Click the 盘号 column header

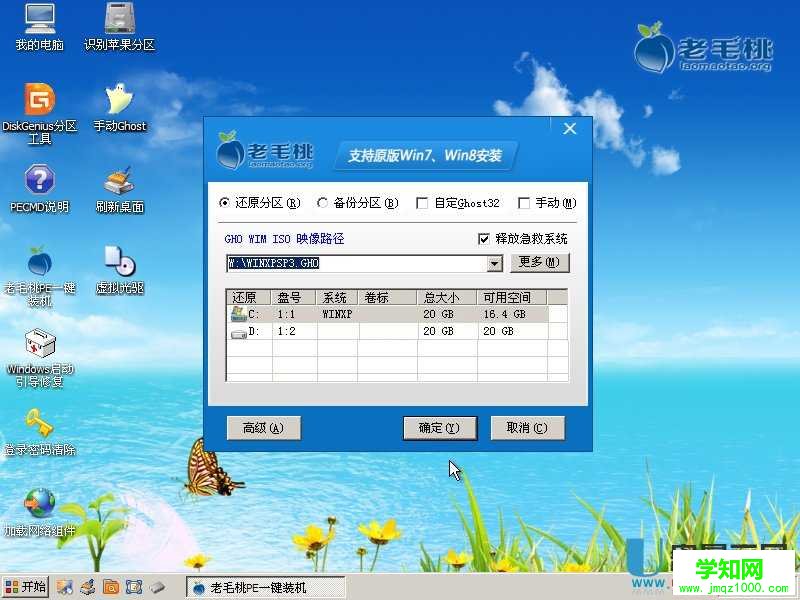point(294,297)
